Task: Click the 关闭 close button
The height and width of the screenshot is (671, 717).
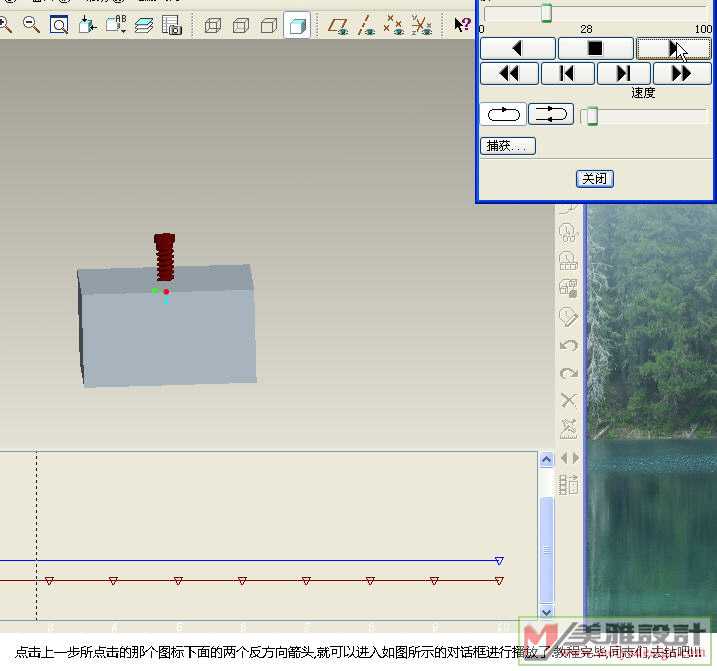Action: 594,178
